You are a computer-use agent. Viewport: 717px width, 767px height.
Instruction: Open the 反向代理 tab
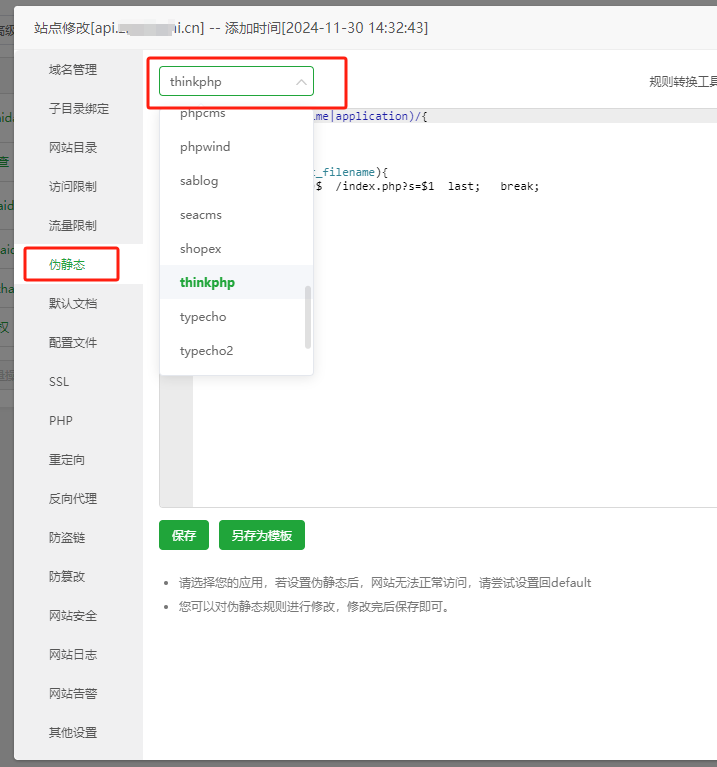coord(73,499)
